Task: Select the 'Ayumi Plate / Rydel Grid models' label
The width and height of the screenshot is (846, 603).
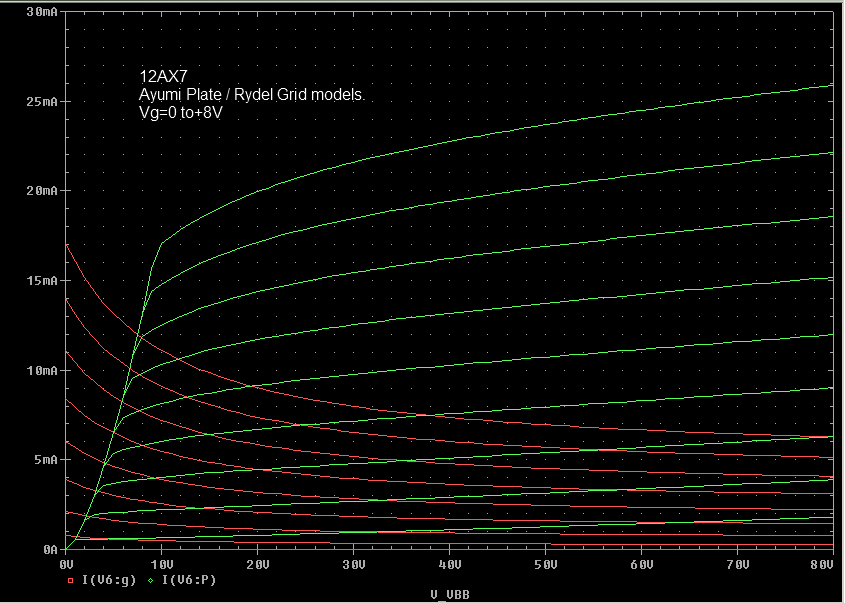Action: [x=251, y=95]
